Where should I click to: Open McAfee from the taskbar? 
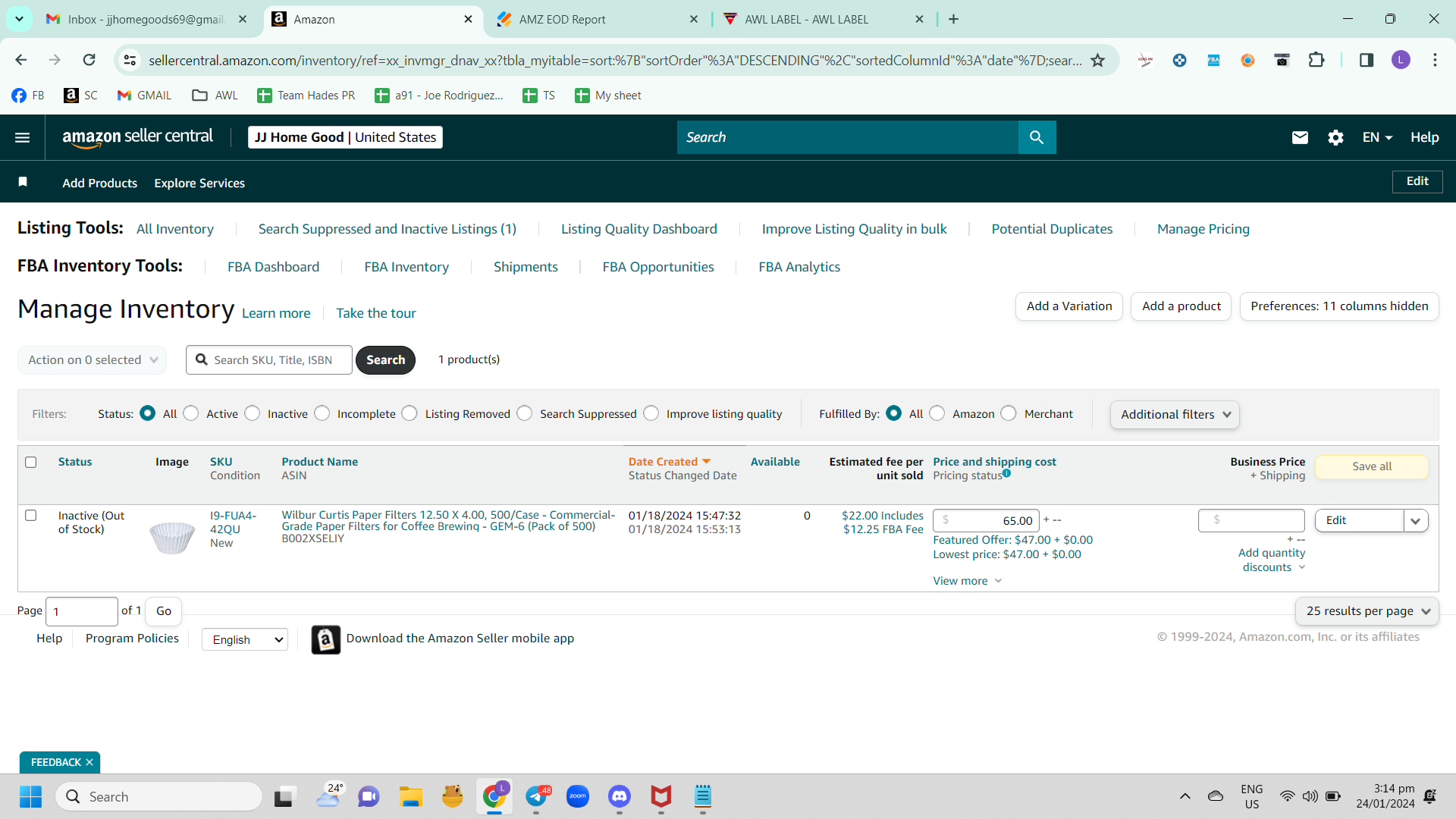click(x=661, y=796)
